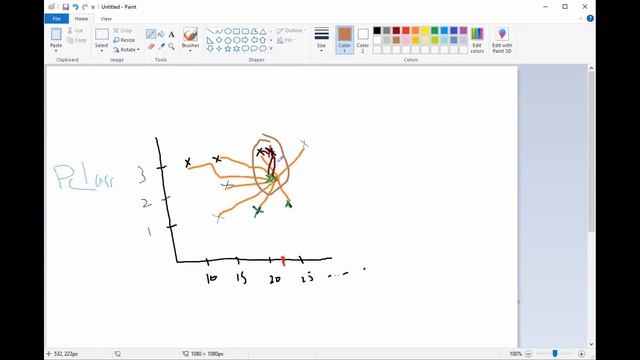Viewport: 640px width, 360px height.
Task: Select the Color picker eyedropper tool
Action: [161, 47]
